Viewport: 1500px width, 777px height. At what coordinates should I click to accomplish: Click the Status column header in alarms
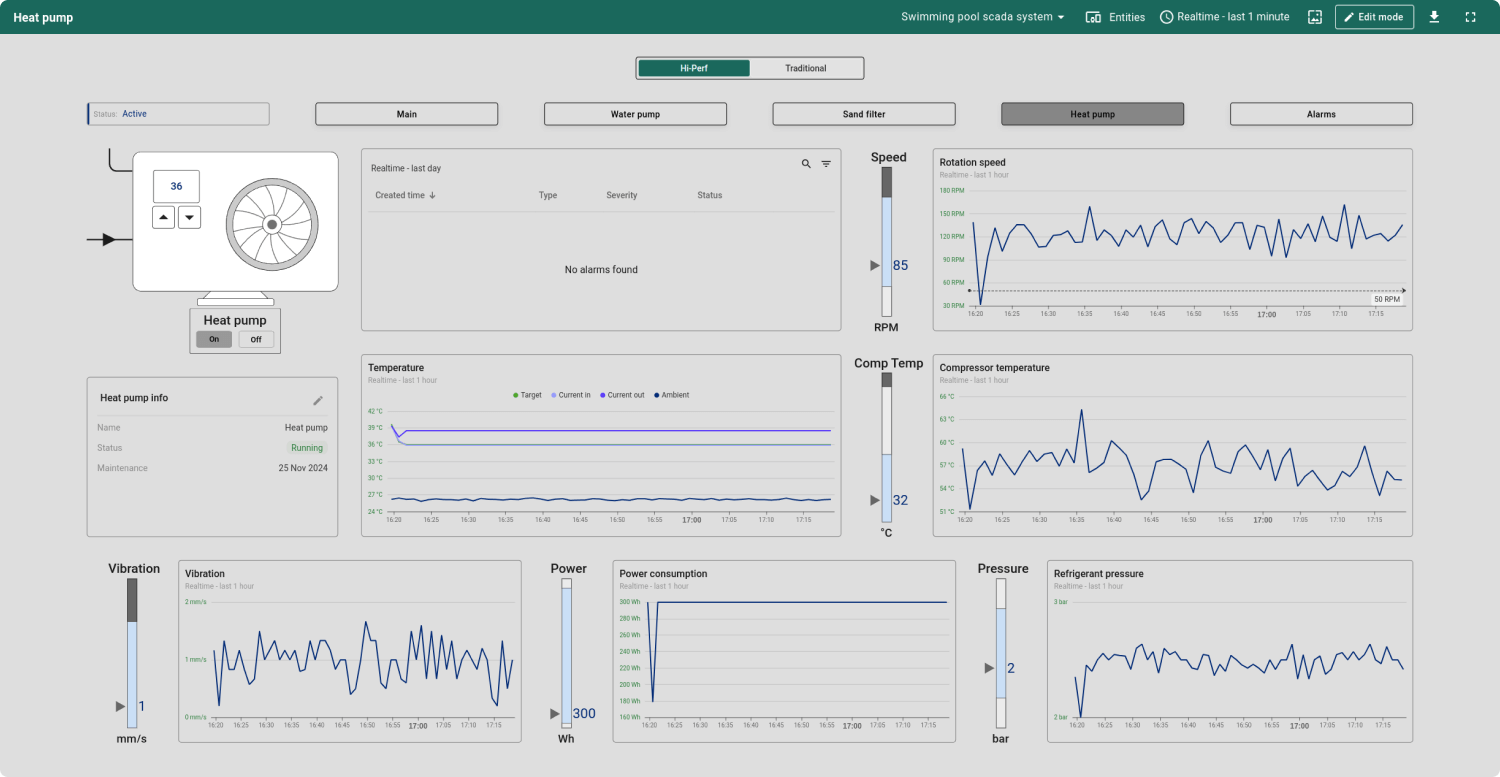pyautogui.click(x=710, y=196)
